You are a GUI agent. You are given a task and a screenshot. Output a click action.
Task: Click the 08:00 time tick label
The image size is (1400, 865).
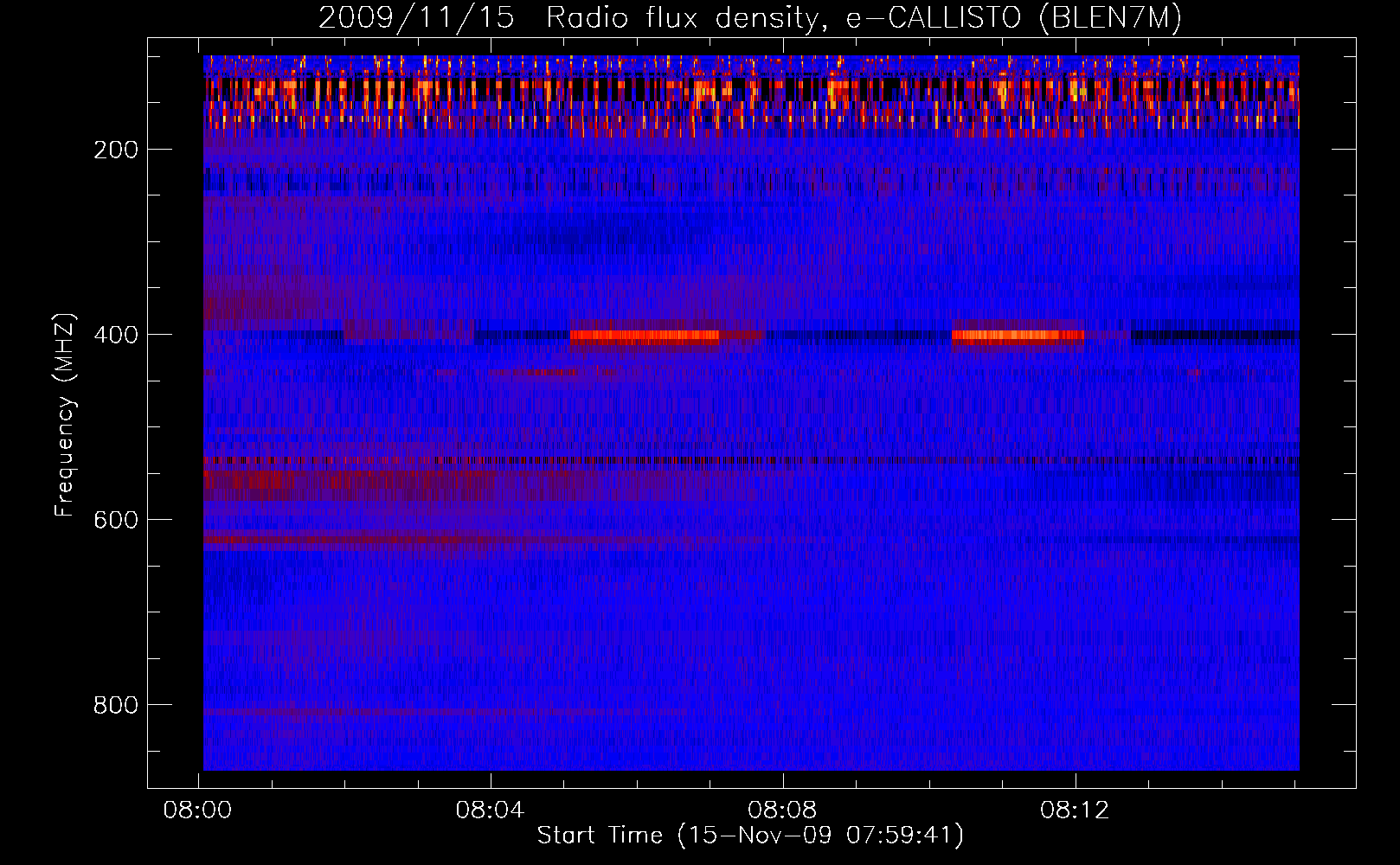pos(197,811)
